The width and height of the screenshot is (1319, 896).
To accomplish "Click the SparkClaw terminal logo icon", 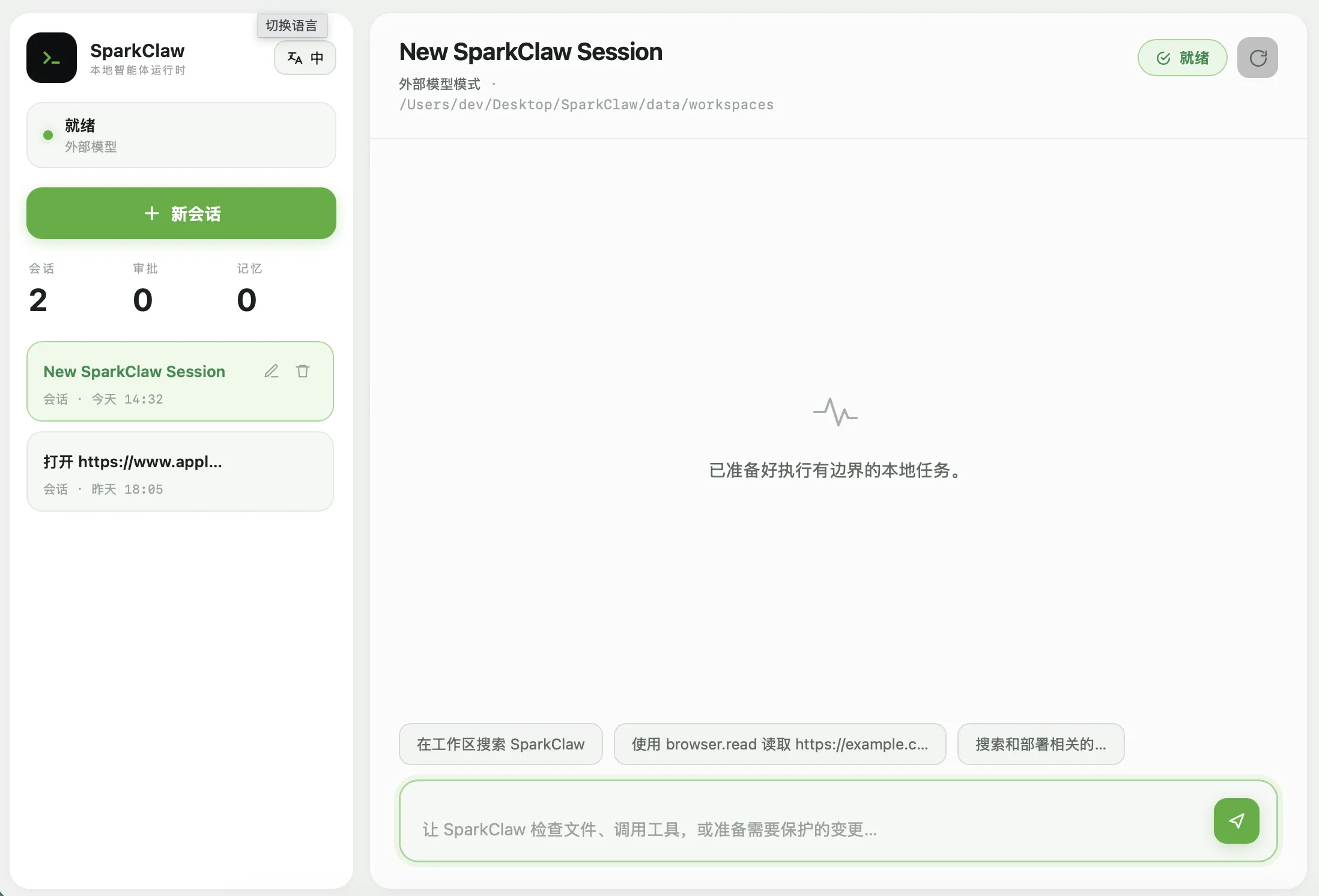I will tap(52, 58).
